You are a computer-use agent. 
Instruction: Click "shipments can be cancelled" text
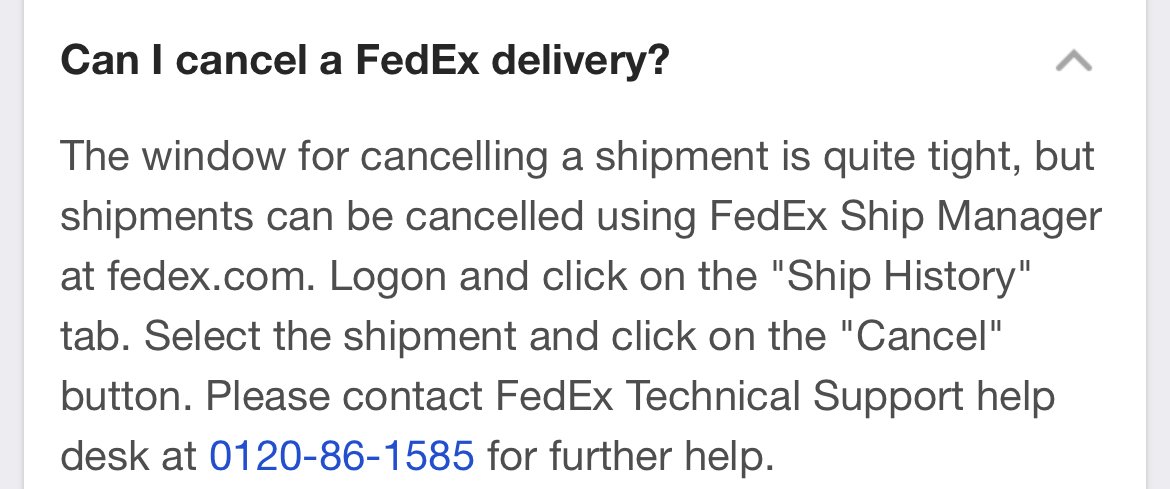pos(322,217)
